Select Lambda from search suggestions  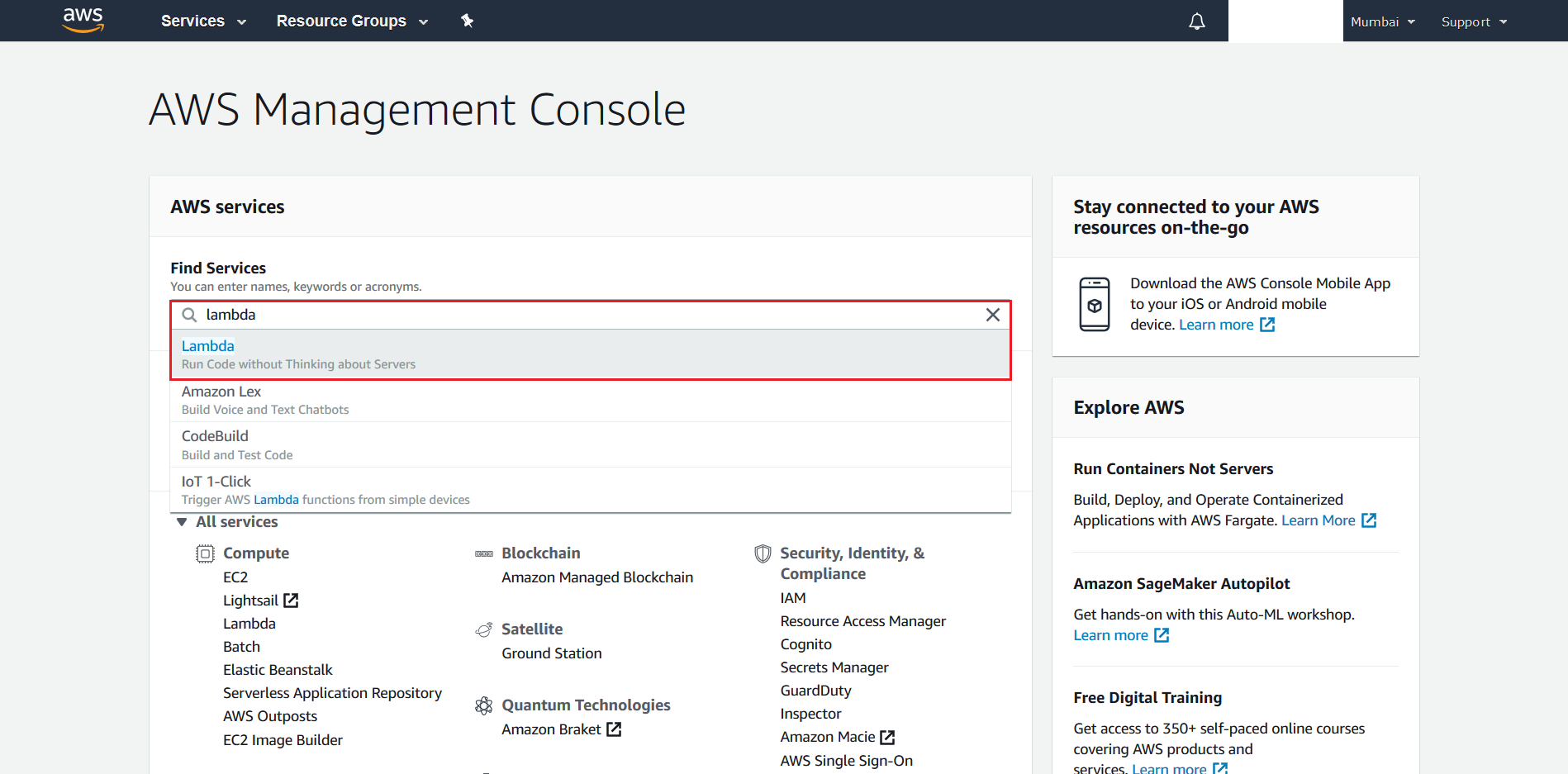[x=591, y=354]
